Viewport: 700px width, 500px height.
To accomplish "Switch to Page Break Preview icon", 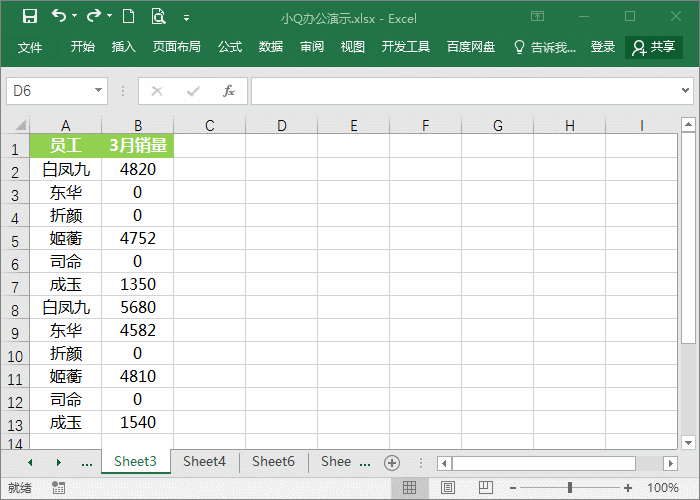I will pyautogui.click(x=486, y=488).
